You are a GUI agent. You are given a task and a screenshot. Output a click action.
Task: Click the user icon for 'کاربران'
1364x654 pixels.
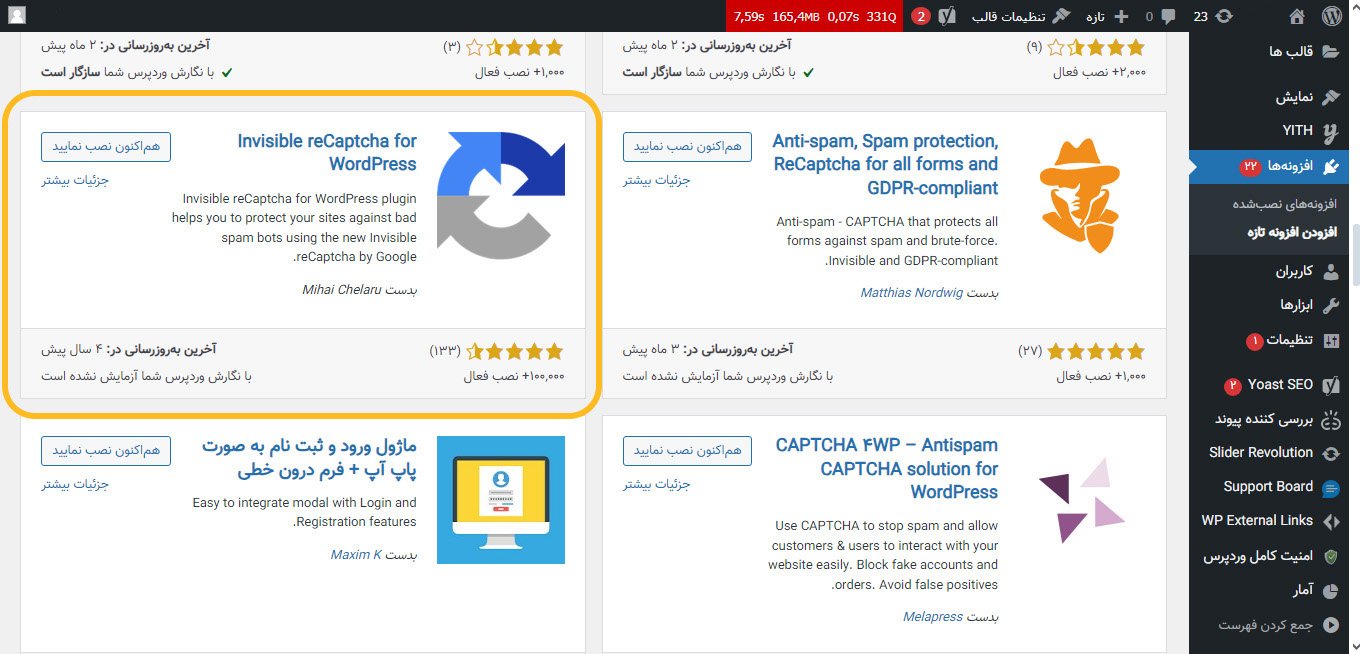pyautogui.click(x=1331, y=272)
